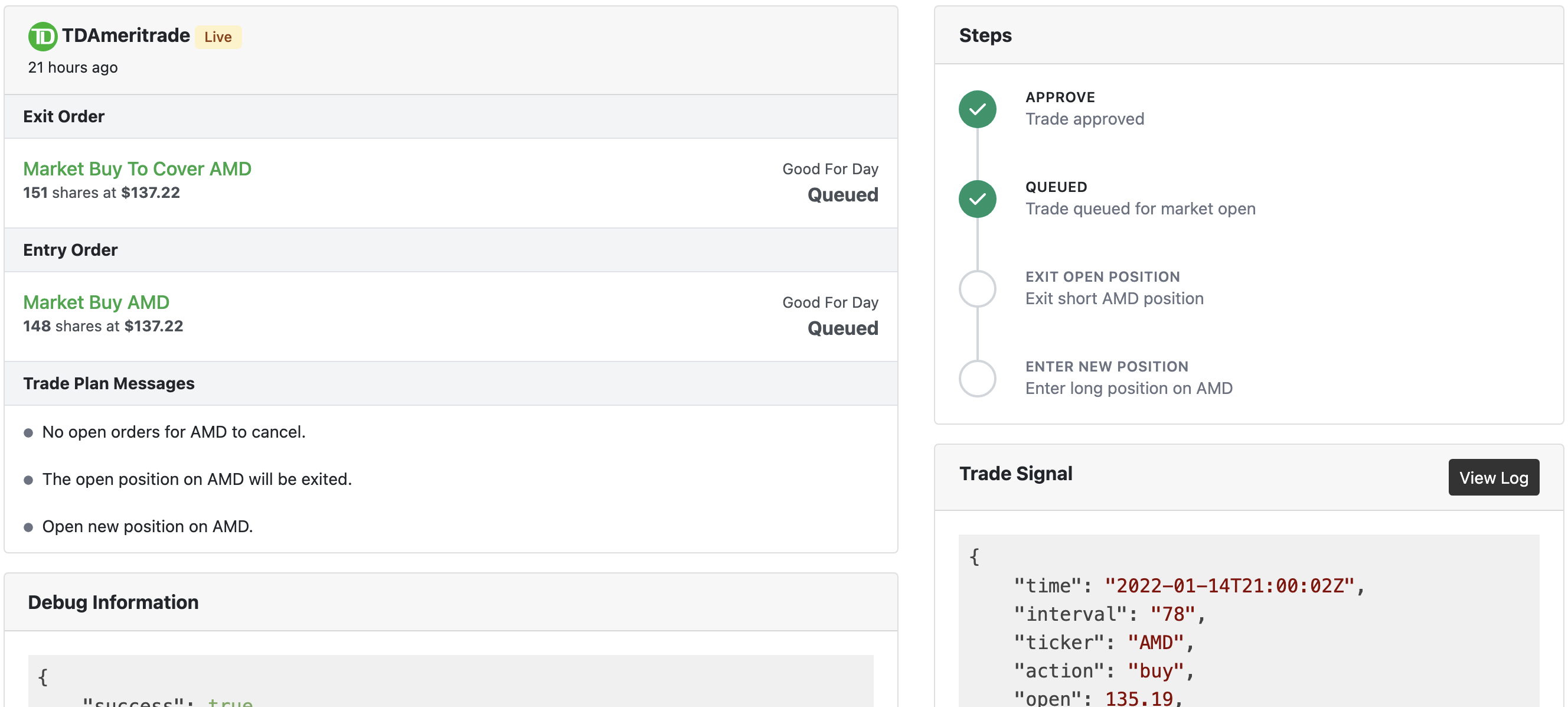This screenshot has width=1568, height=707.
Task: Click Good For Day on the entry order
Action: [x=830, y=302]
